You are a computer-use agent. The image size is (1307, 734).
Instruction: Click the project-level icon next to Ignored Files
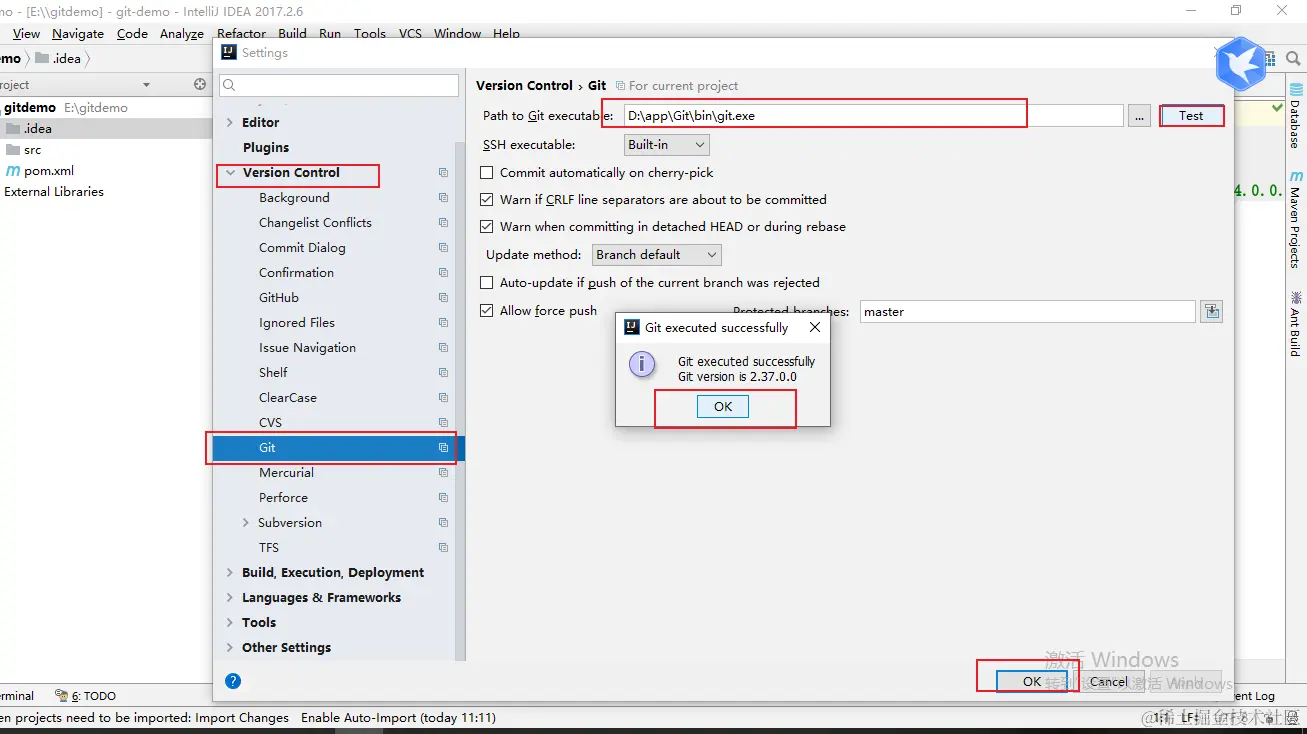[443, 323]
